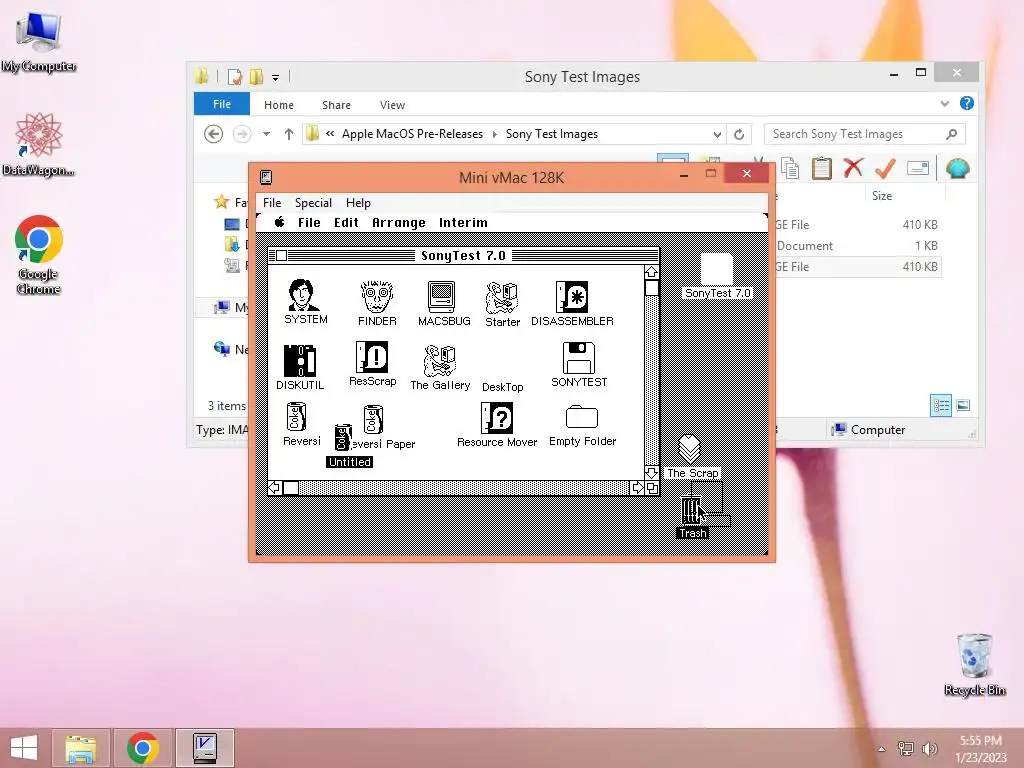
Task: Click SonyTest window scroll right arrow
Action: click(637, 488)
